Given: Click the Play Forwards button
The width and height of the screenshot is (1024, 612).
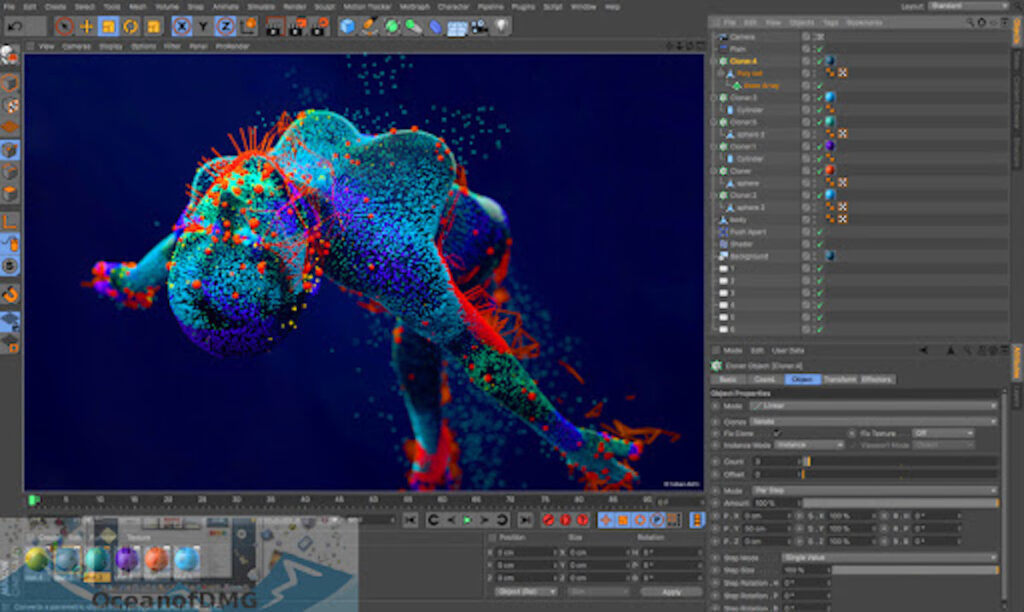Looking at the screenshot, I should [468, 520].
